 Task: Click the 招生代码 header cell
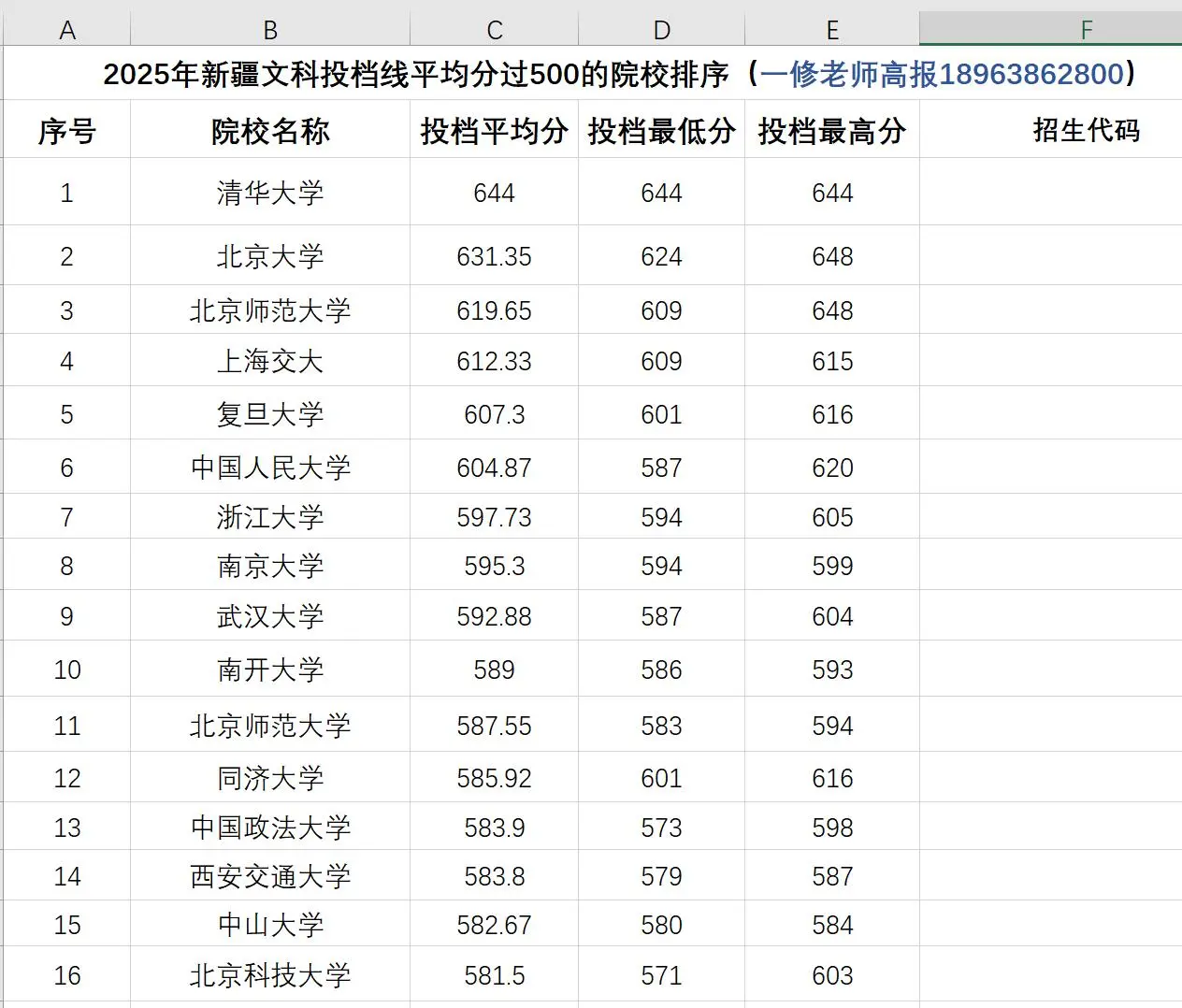[1085, 131]
